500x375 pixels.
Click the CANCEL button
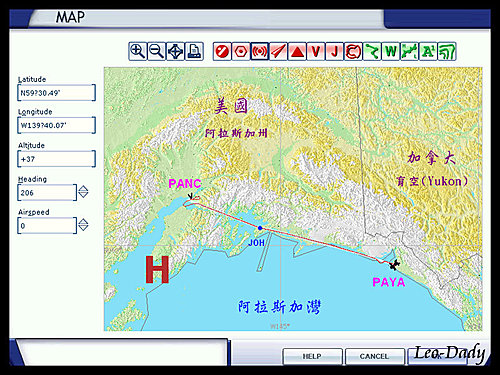coord(375,356)
